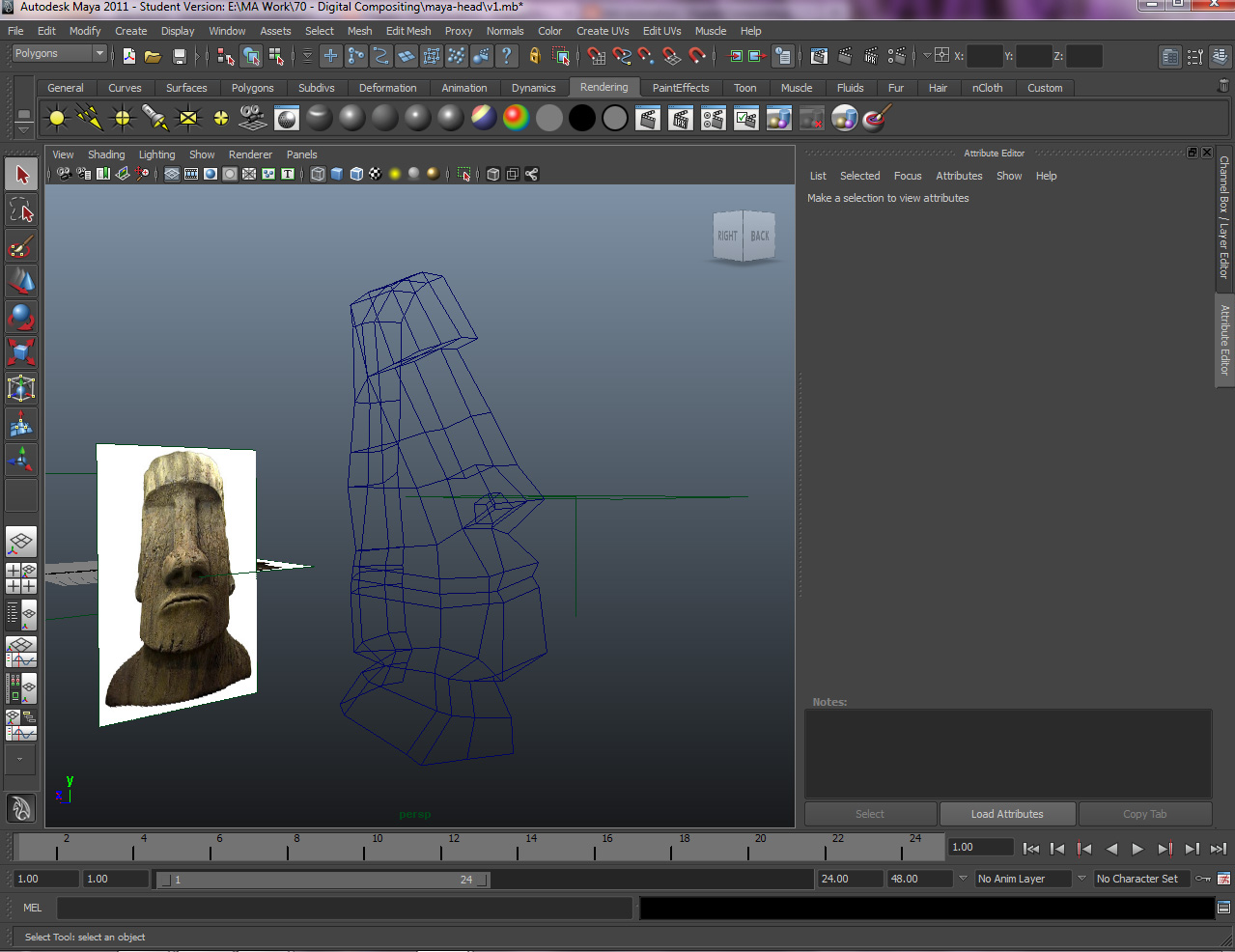Open the Create menu

click(x=130, y=30)
